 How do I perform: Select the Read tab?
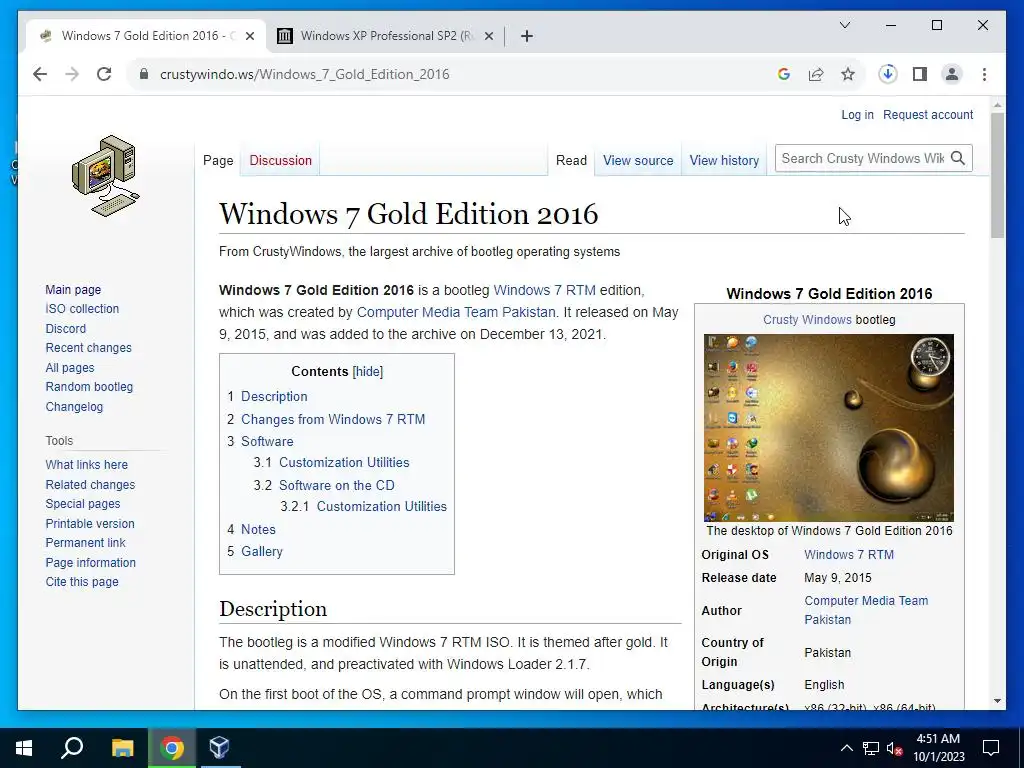point(571,160)
